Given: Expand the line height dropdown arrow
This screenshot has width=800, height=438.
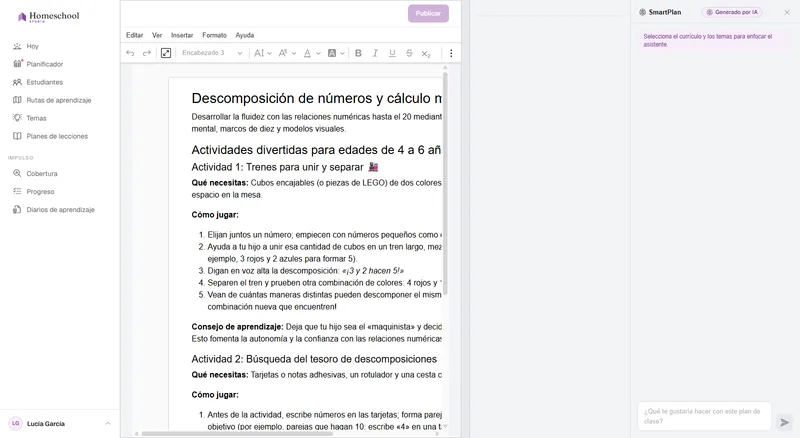Looking at the screenshot, I should coord(269,53).
